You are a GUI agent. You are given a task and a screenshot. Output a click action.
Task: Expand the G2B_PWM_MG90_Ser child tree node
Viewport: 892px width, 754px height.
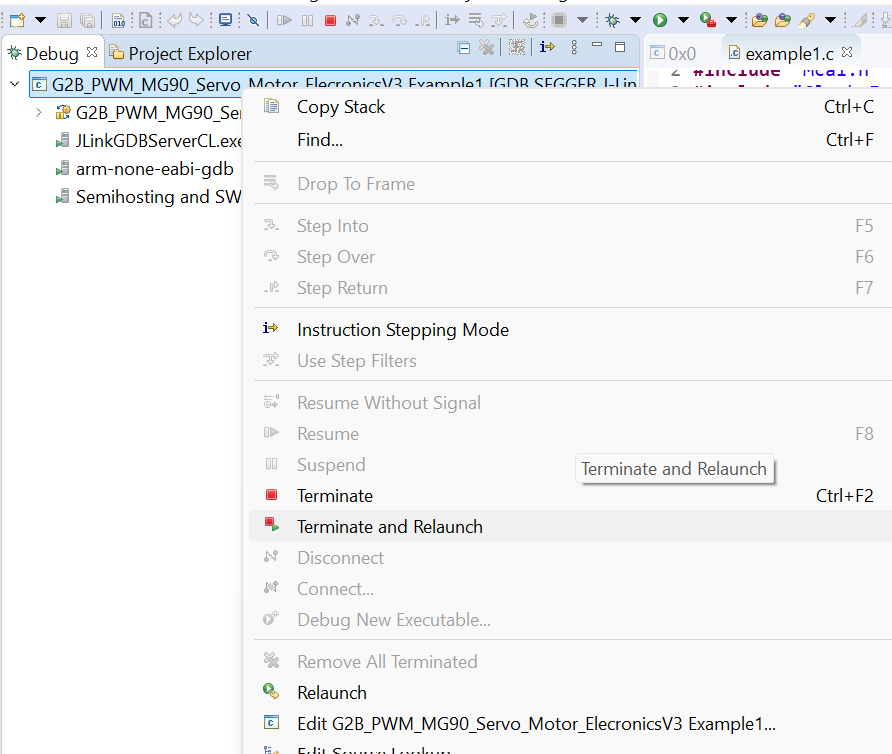point(39,113)
